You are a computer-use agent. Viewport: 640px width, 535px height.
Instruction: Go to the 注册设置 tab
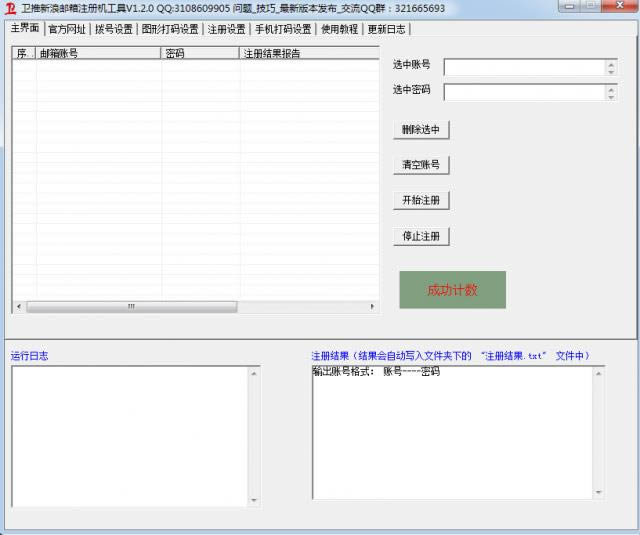226,29
